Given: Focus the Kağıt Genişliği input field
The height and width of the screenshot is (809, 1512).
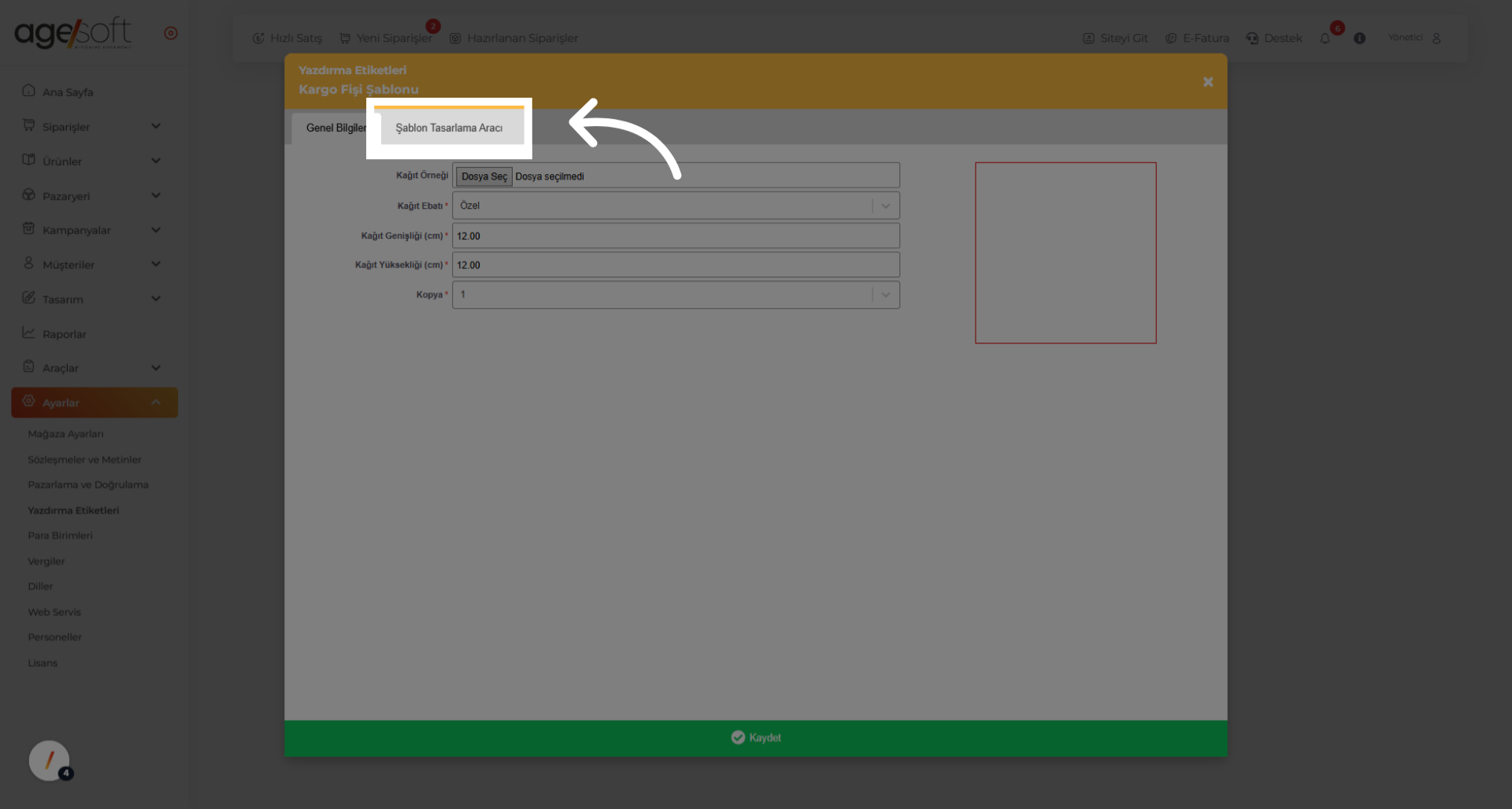Looking at the screenshot, I should (x=676, y=236).
